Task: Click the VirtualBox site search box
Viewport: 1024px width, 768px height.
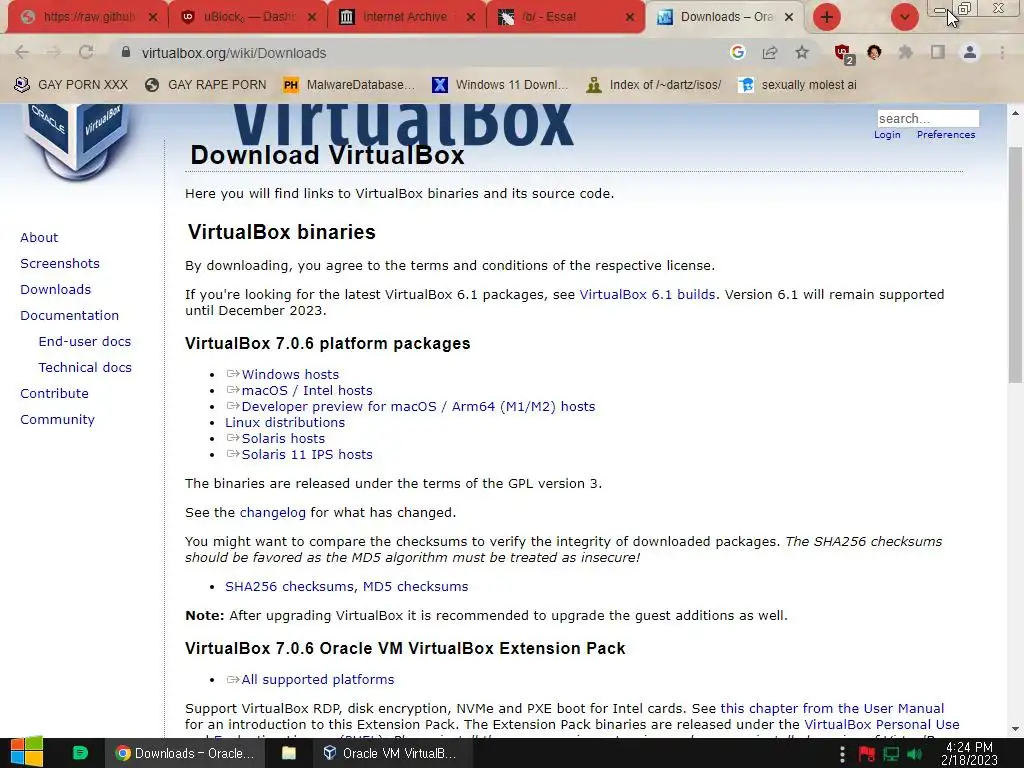Action: (x=928, y=118)
